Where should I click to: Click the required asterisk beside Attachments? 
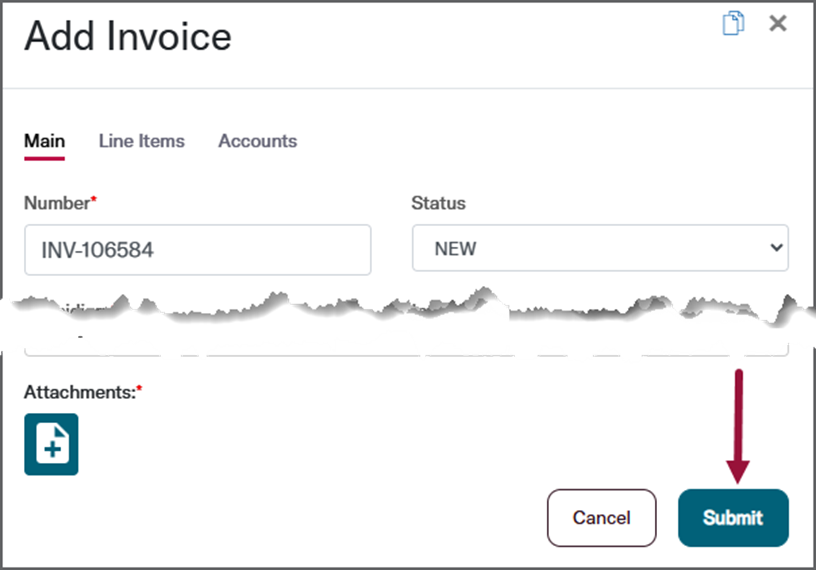pyautogui.click(x=139, y=388)
